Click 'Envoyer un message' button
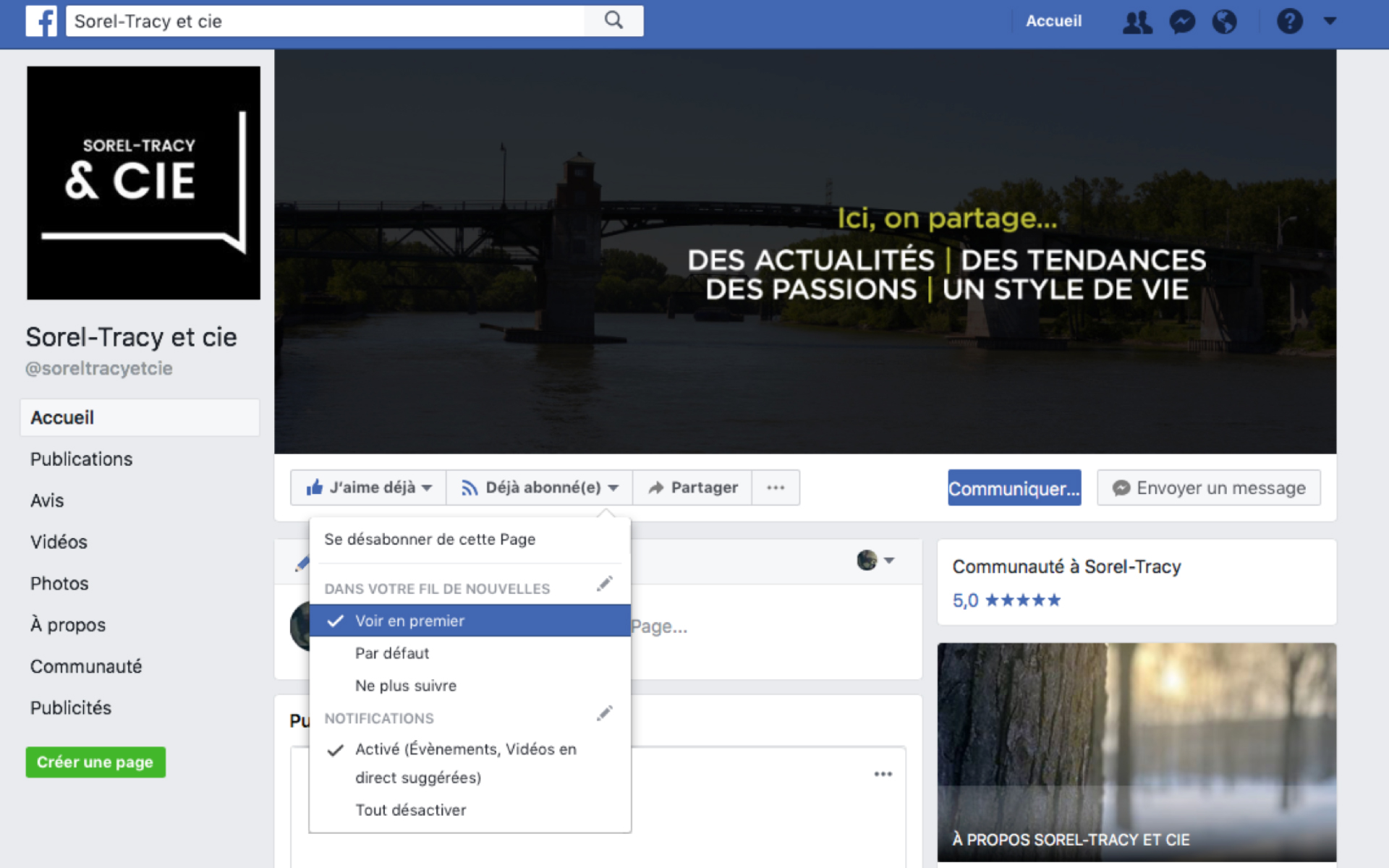The image size is (1389, 868). pyautogui.click(x=1208, y=488)
